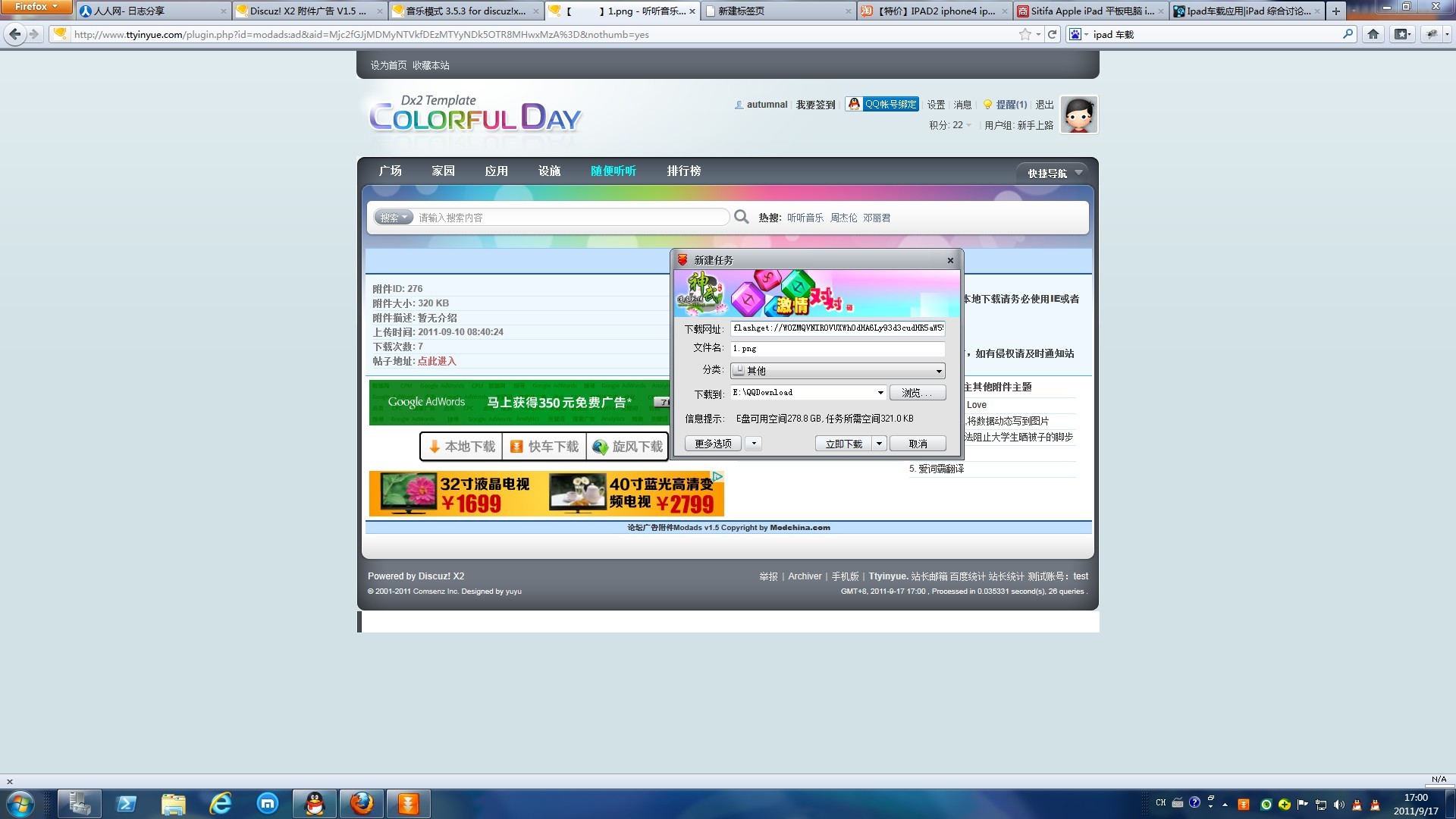The width and height of the screenshot is (1456, 819).
Task: Open the arrow next to 立即下载
Action: [x=879, y=444]
